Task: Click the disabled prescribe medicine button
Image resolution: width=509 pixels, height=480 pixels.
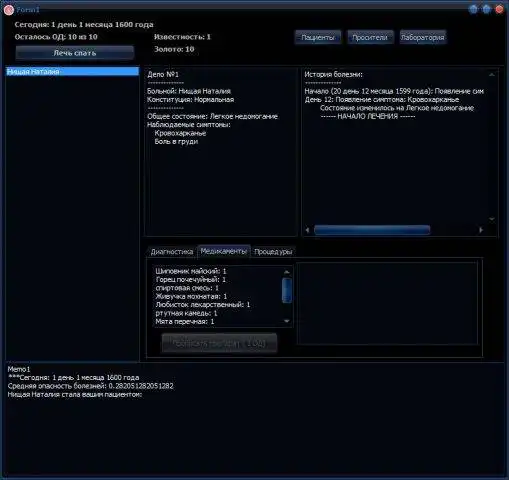Action: click(x=219, y=343)
